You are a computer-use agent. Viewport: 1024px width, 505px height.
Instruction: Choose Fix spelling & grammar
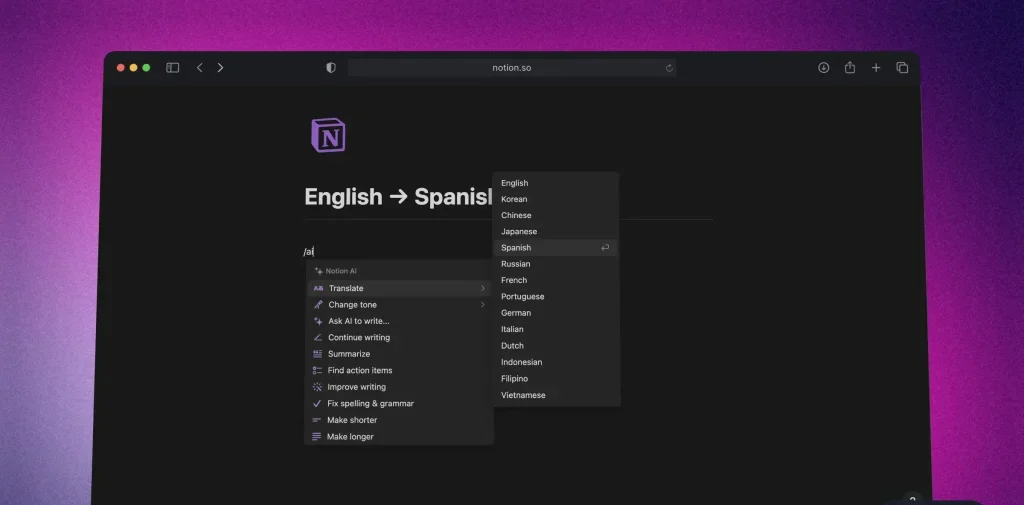pyautogui.click(x=370, y=403)
